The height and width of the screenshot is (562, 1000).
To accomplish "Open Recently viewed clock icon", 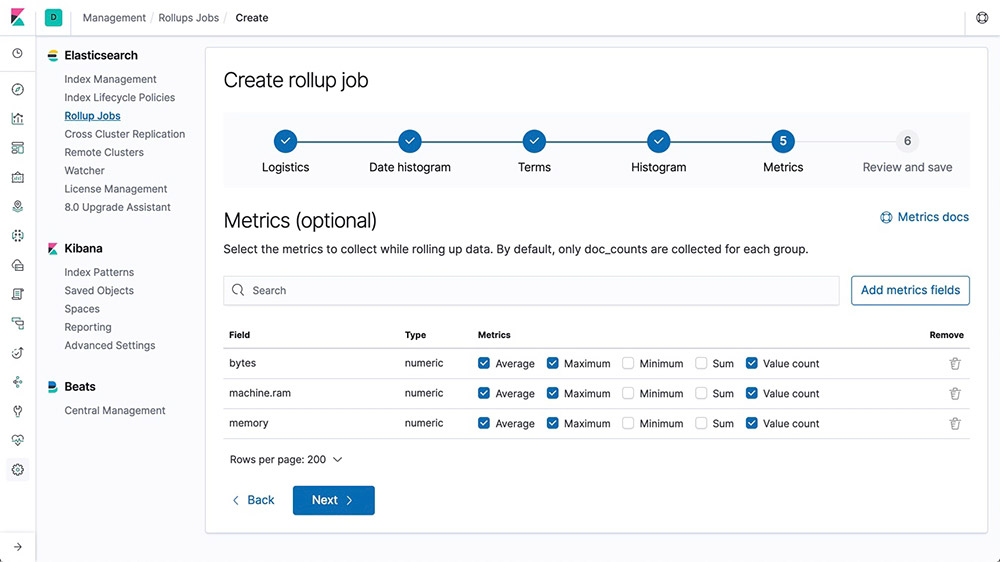I will click(x=17, y=53).
